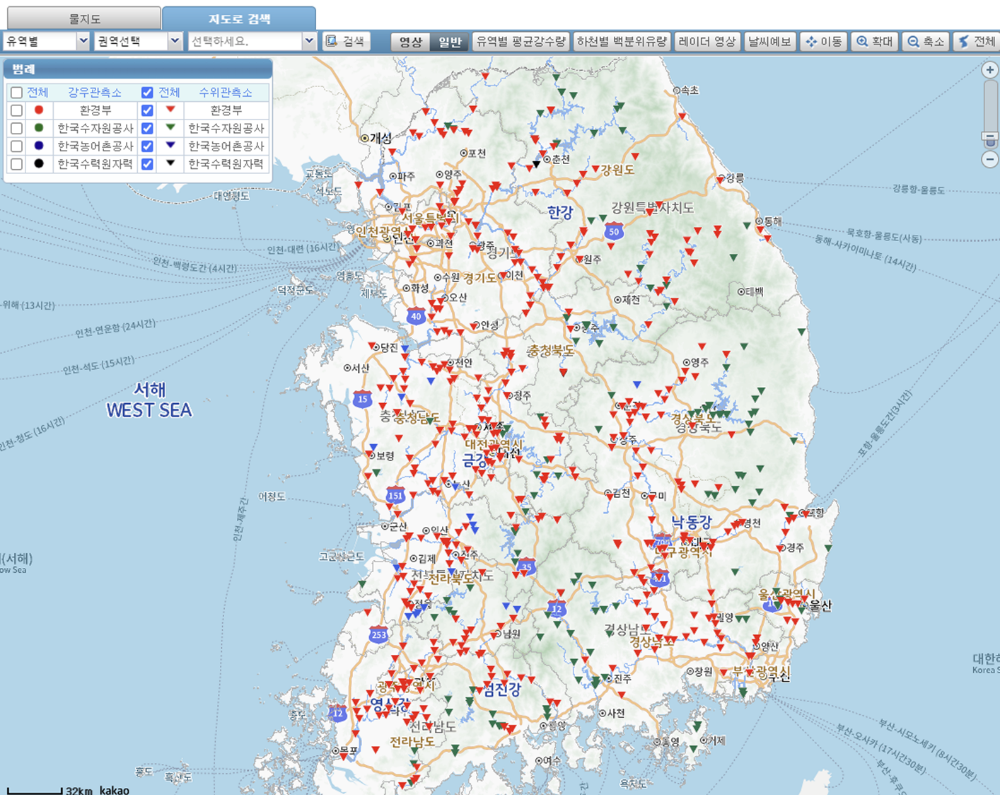Disable 한국수력원자력 water-level checkbox
Screen dimensions: 1000x795
click(x=147, y=164)
